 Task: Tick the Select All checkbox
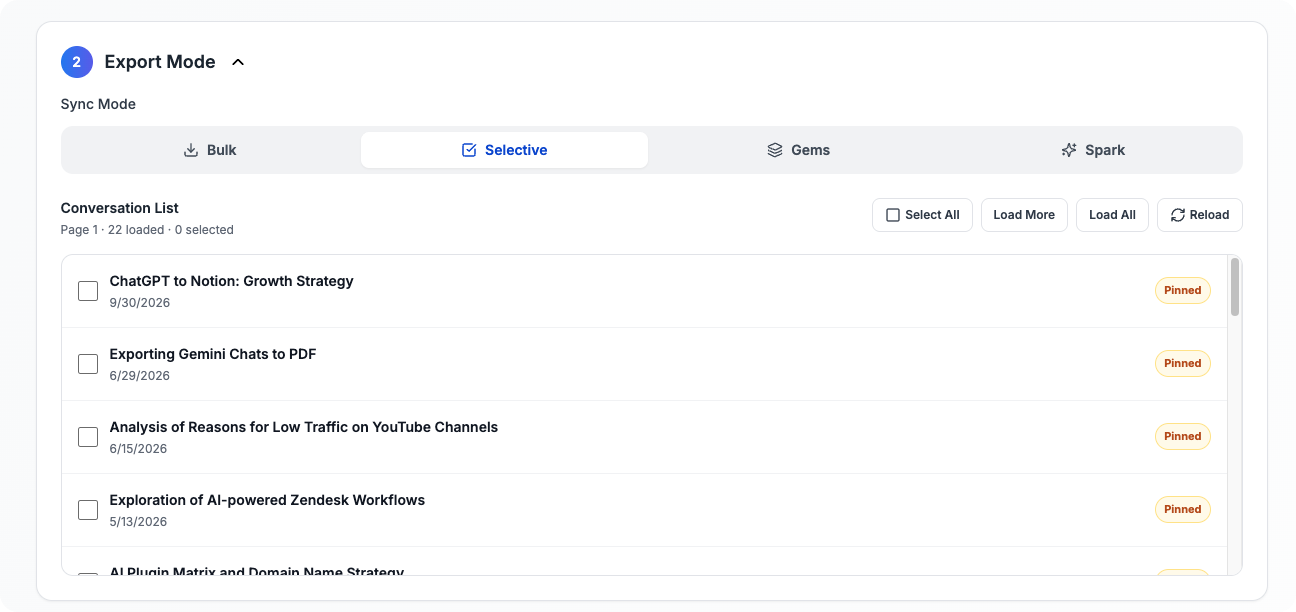coord(893,215)
